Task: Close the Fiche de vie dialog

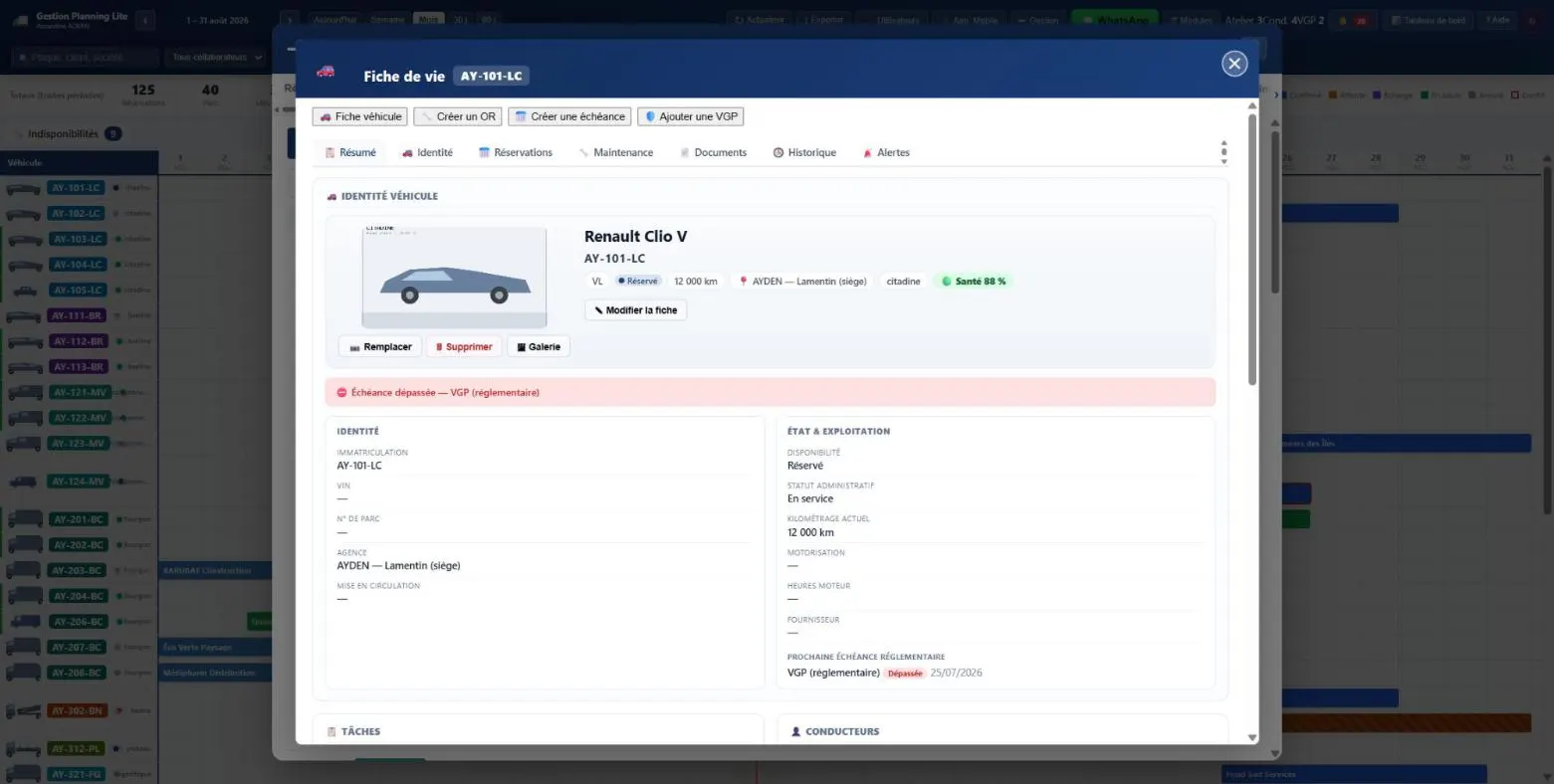Action: pyautogui.click(x=1234, y=64)
